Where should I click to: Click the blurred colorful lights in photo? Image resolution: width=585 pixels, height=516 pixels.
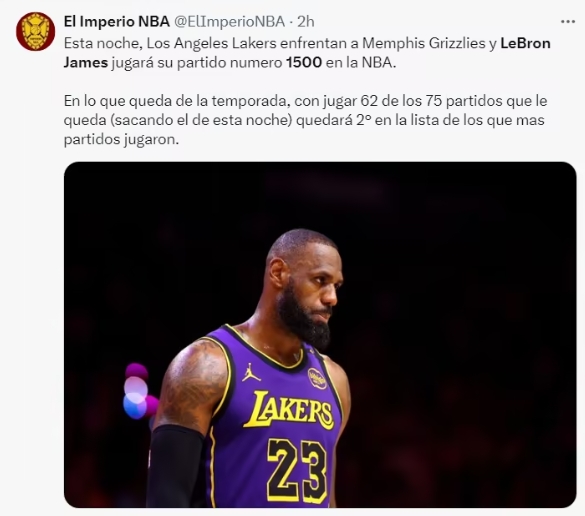coord(140,392)
